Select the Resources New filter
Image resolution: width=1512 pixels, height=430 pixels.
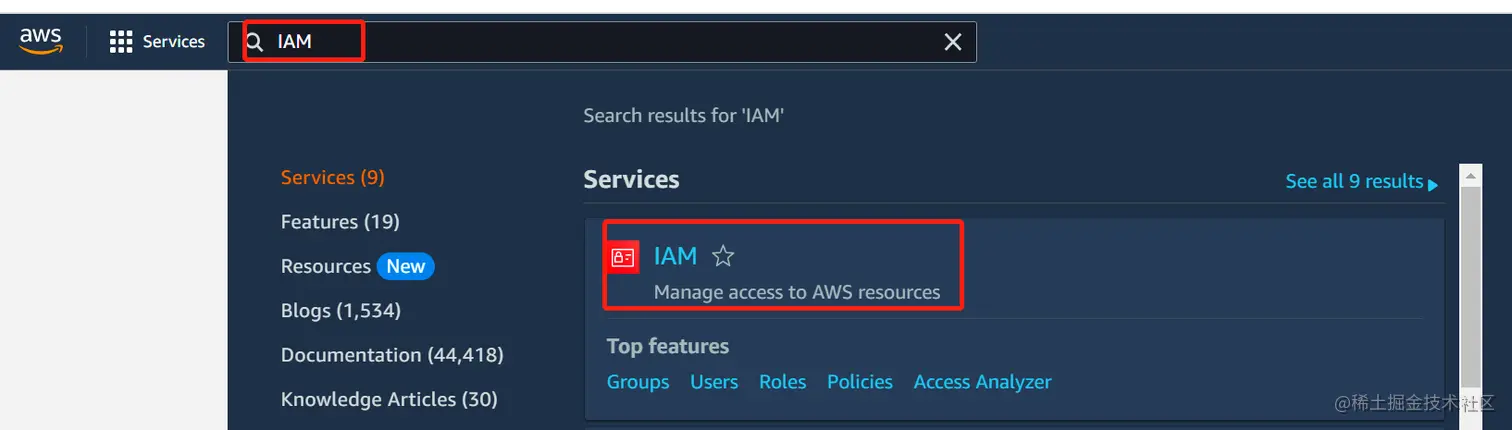pos(357,266)
